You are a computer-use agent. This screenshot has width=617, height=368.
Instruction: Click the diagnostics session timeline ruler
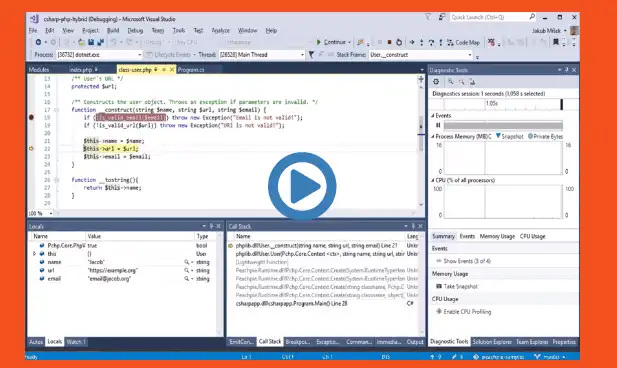[503, 104]
